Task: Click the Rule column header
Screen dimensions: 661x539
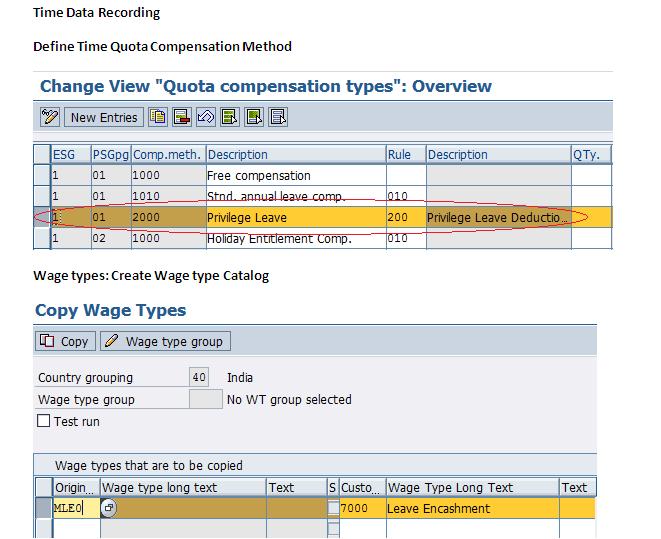Action: pos(398,155)
